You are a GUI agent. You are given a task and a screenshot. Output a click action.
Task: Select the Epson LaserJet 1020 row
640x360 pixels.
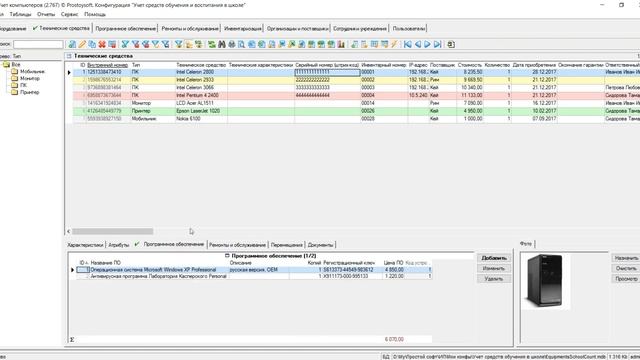point(356,111)
